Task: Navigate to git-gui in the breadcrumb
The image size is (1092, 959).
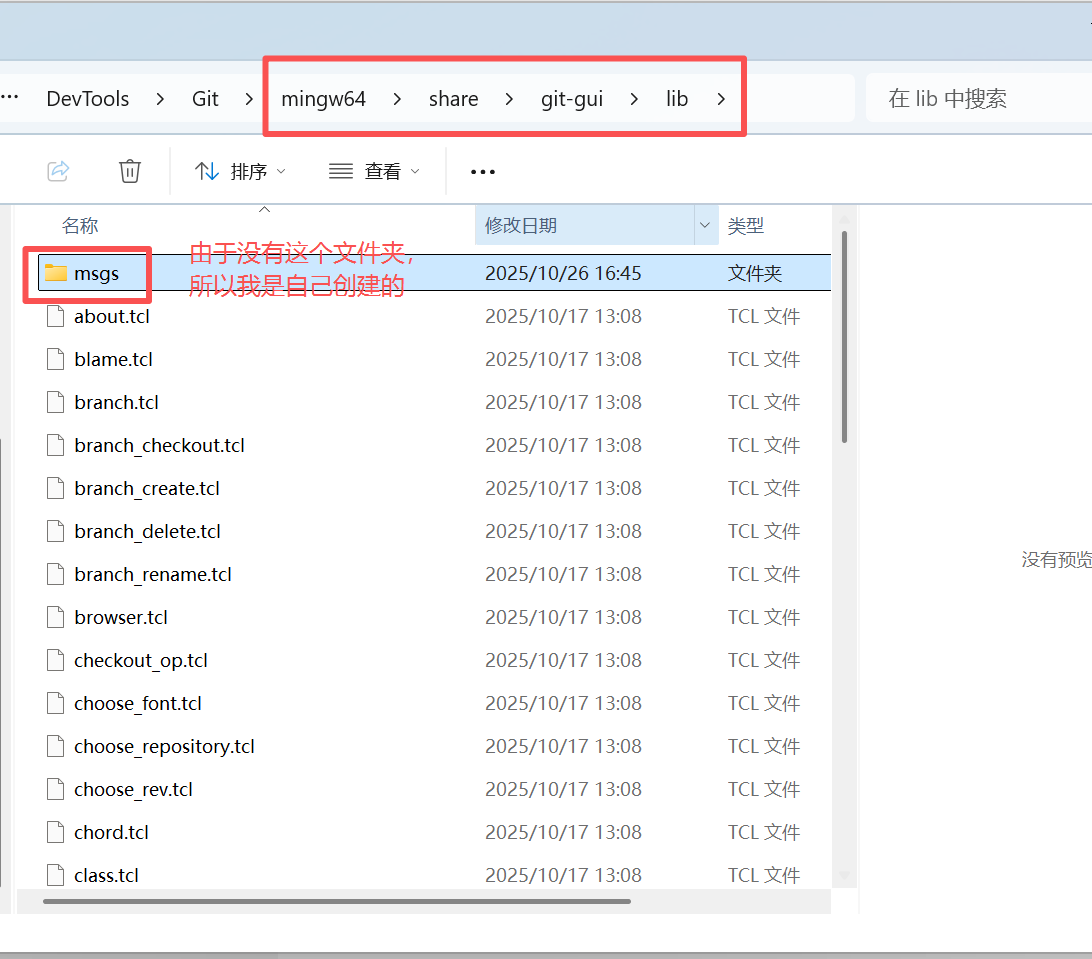Action: pos(572,99)
